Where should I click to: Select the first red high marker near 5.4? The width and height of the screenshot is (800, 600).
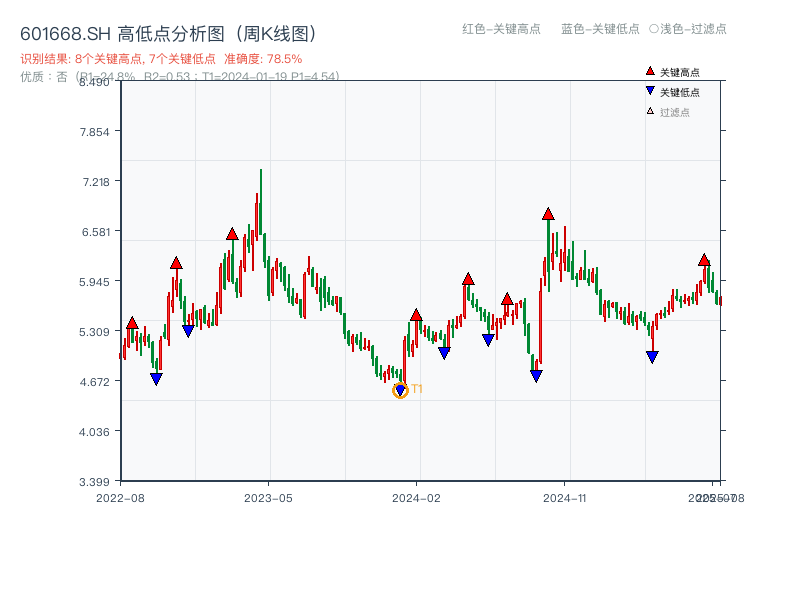point(132,323)
